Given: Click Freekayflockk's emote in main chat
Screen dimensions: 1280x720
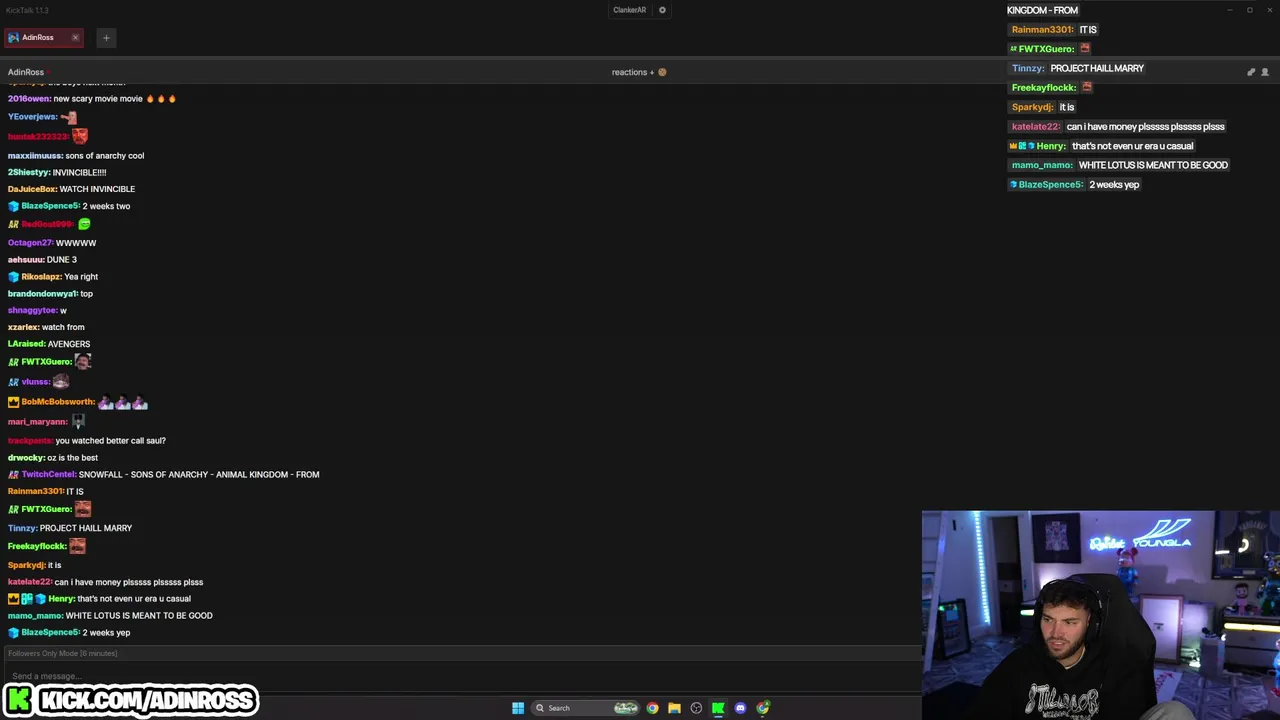Looking at the screenshot, I should click(77, 546).
